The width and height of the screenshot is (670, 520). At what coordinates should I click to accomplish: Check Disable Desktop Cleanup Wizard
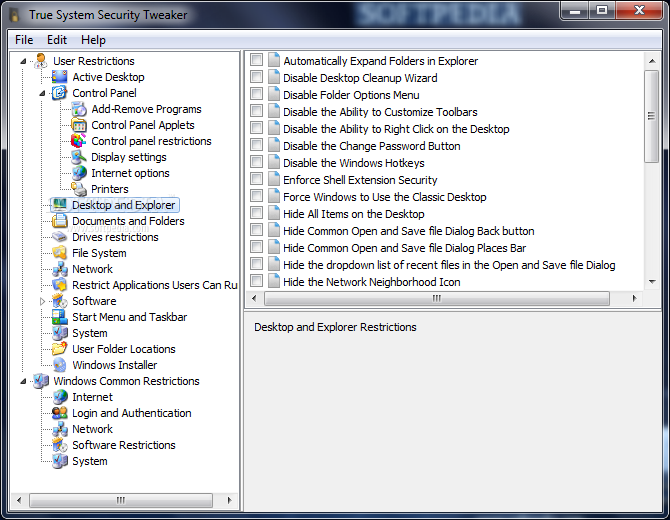point(256,77)
